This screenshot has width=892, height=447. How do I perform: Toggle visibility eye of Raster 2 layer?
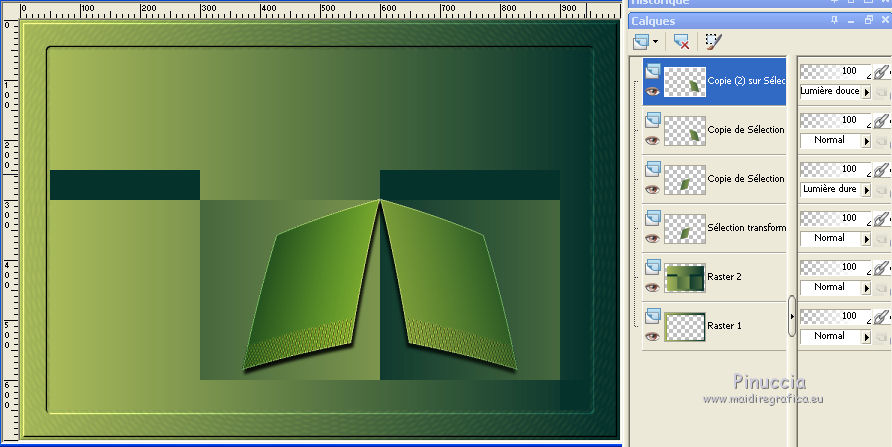[653, 287]
